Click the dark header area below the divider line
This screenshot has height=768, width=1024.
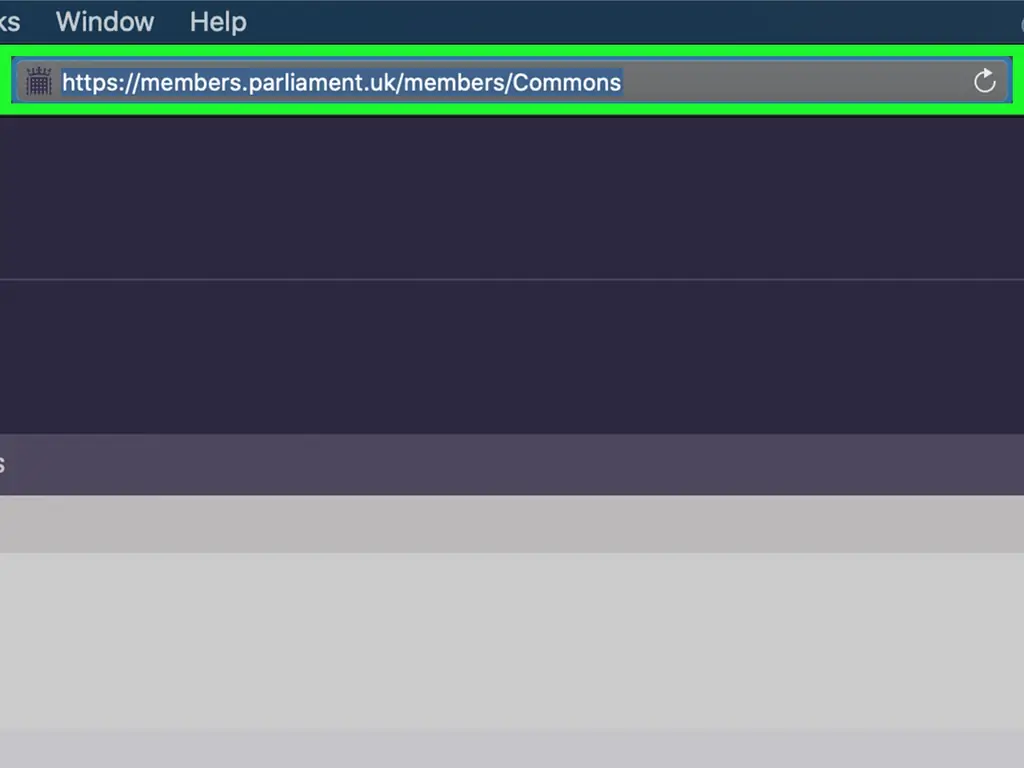pyautogui.click(x=512, y=355)
